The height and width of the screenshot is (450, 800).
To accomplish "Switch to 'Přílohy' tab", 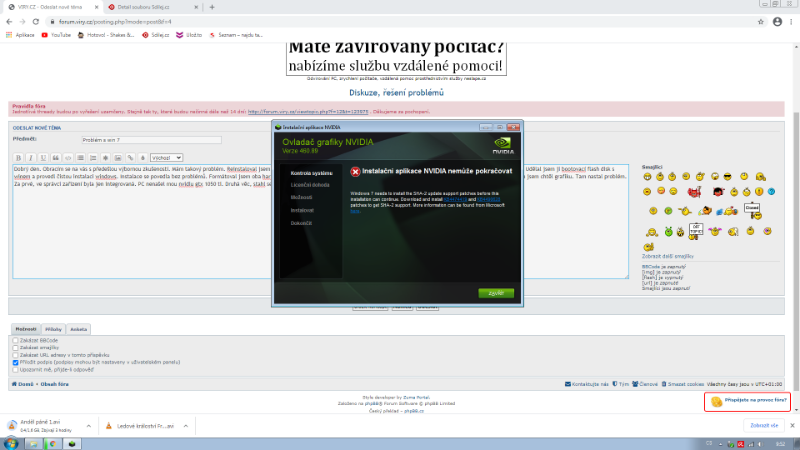I will 53,329.
